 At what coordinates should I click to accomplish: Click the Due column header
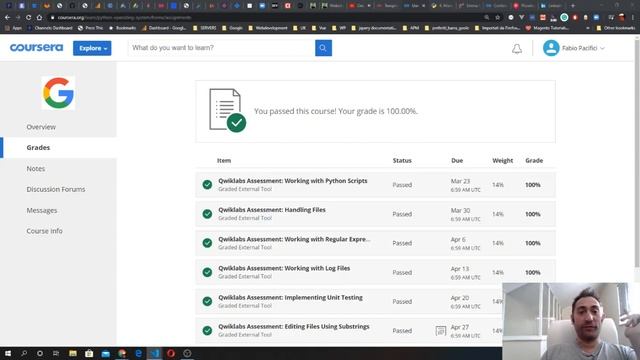[457, 160]
